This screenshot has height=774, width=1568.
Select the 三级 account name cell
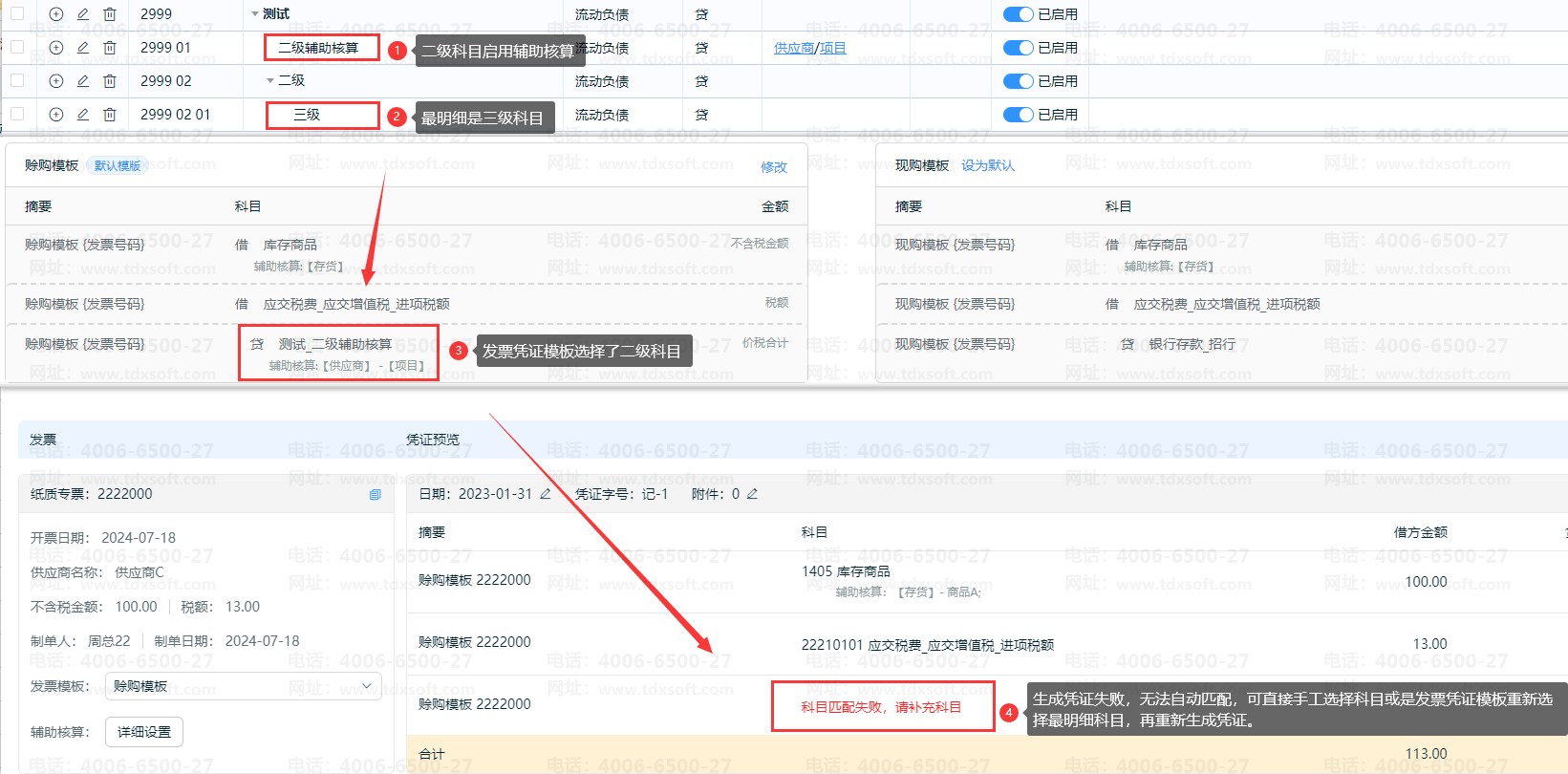pos(307,115)
